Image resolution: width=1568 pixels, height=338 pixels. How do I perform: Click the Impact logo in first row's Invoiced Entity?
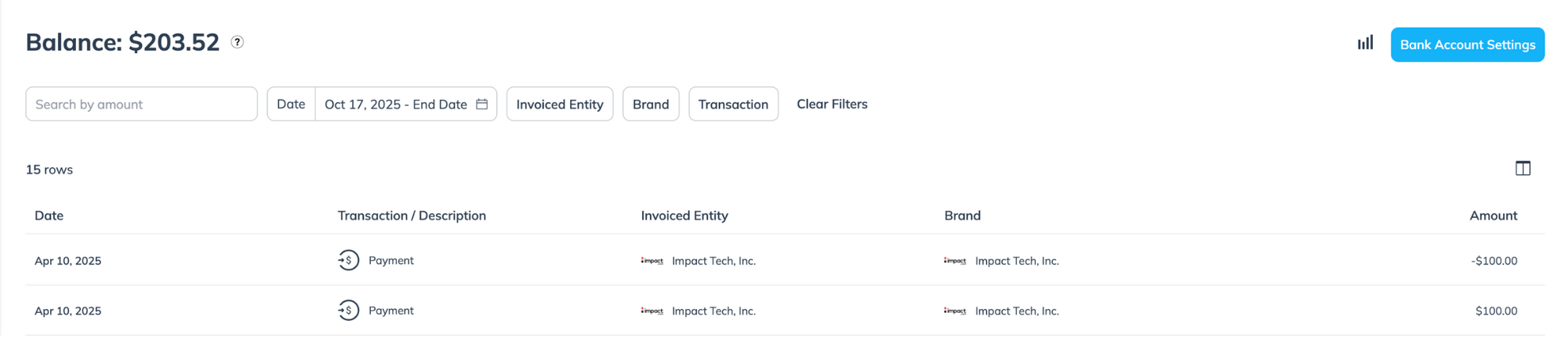click(x=652, y=261)
